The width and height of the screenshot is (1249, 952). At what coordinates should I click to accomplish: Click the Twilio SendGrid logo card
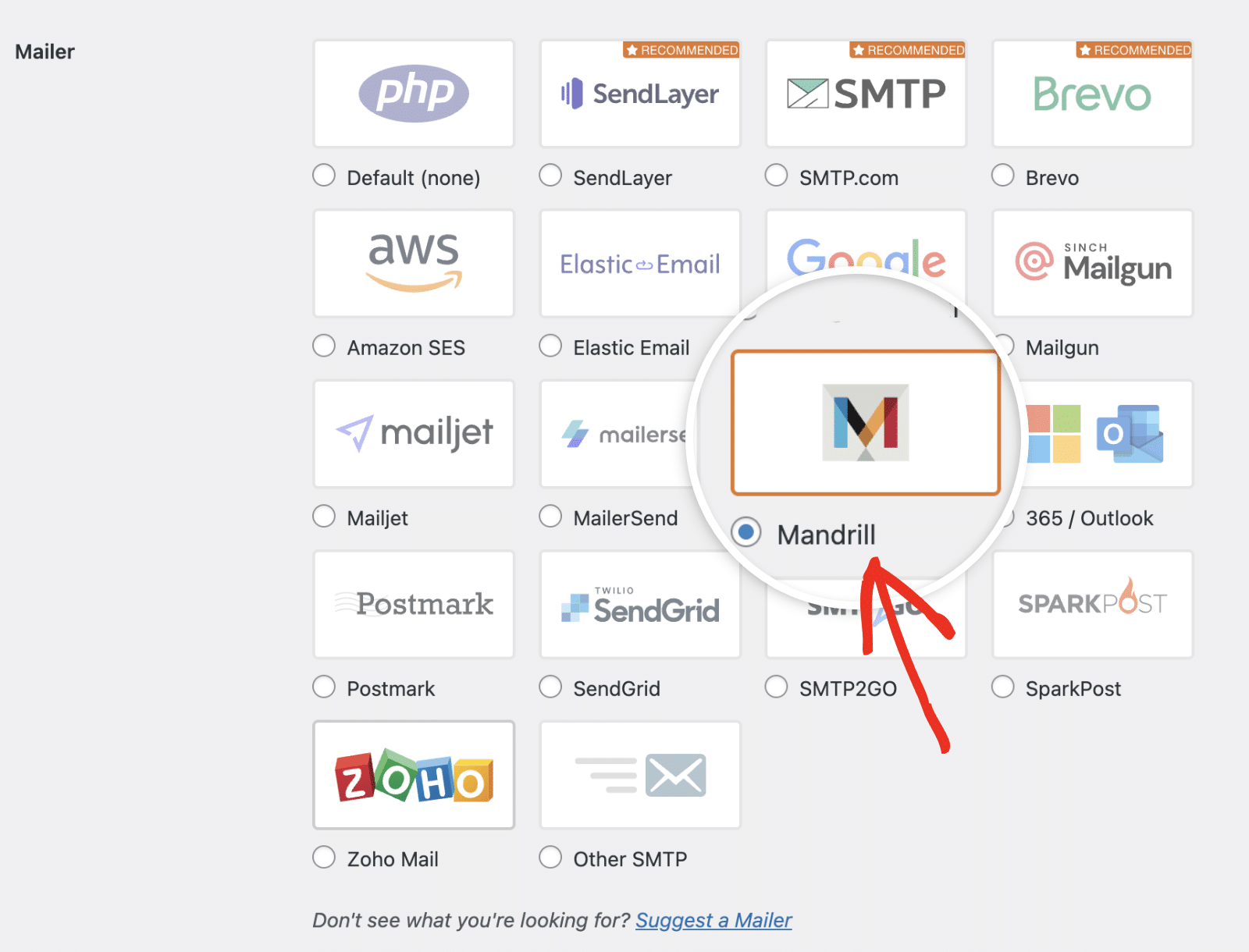pos(640,604)
